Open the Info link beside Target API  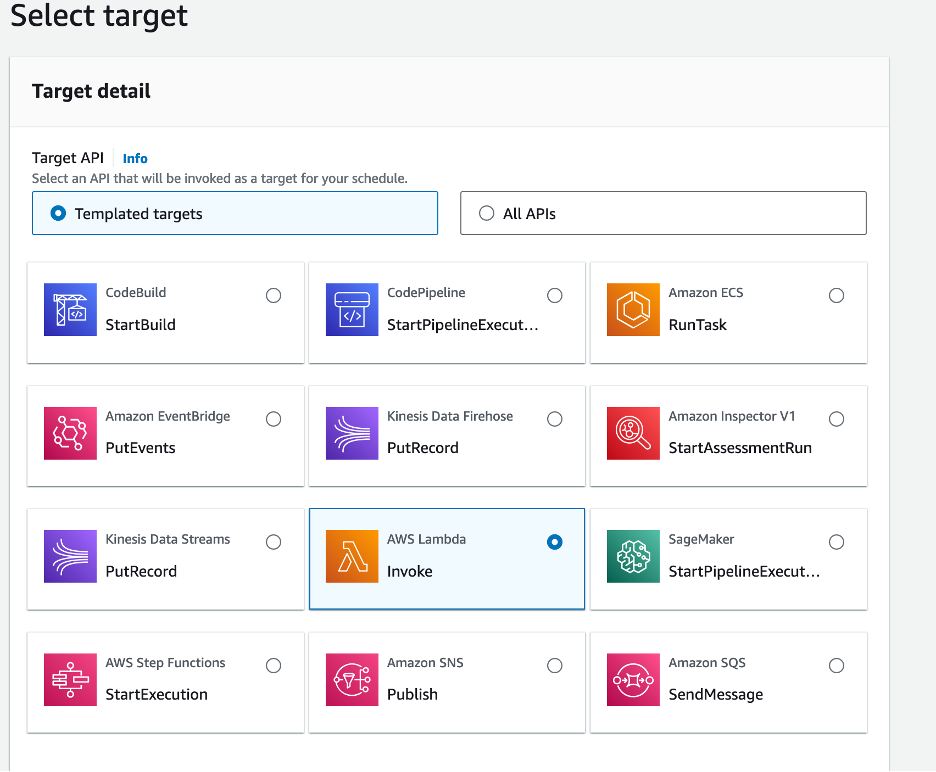click(x=135, y=158)
